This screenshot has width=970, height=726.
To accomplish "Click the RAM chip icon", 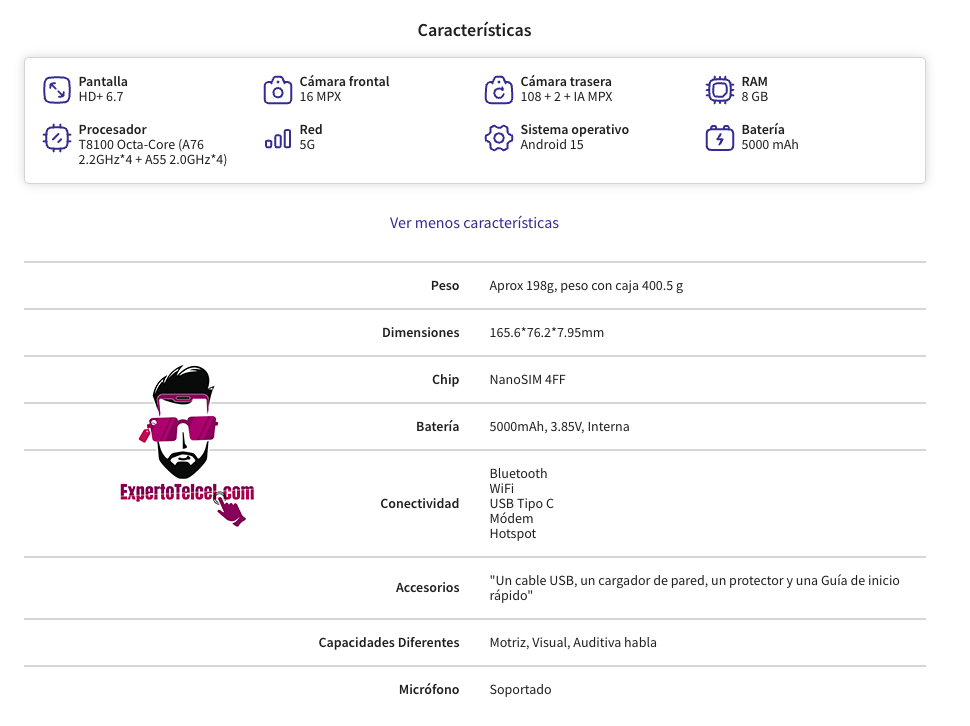I will 719,90.
